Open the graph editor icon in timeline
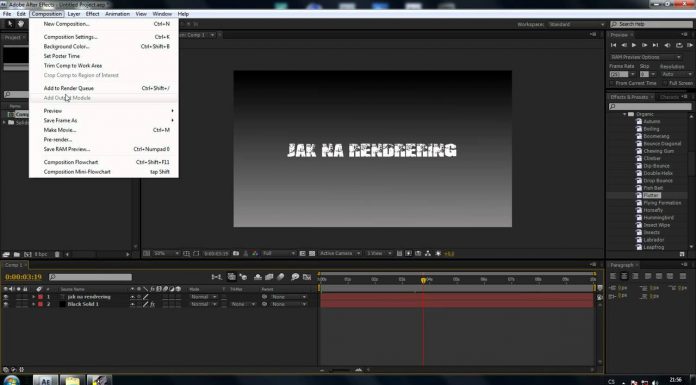The height and width of the screenshot is (385, 696). tap(307, 277)
